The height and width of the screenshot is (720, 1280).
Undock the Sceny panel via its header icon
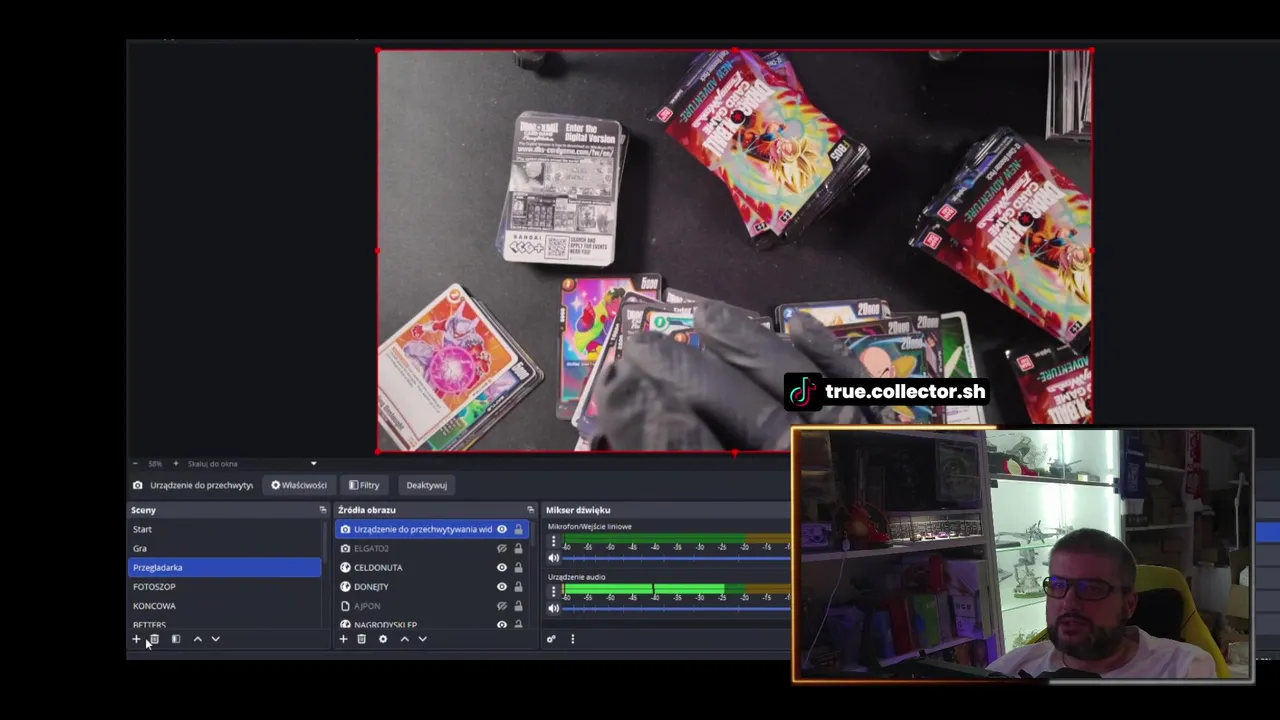[322, 510]
